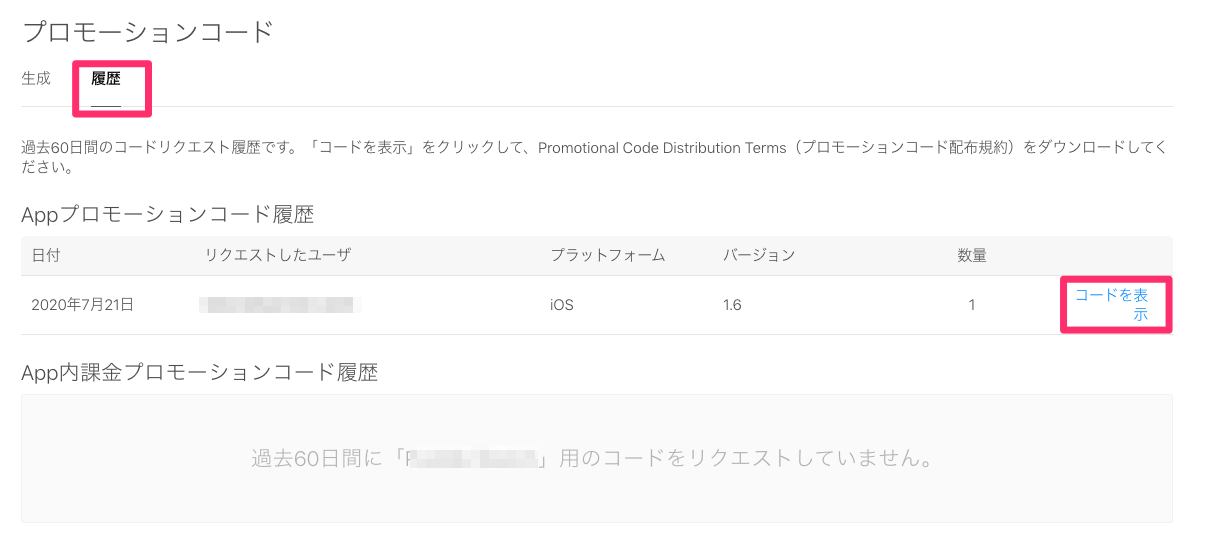Click the blurred requesting user cell
Viewport: 1214px width, 549px height.
[280, 304]
